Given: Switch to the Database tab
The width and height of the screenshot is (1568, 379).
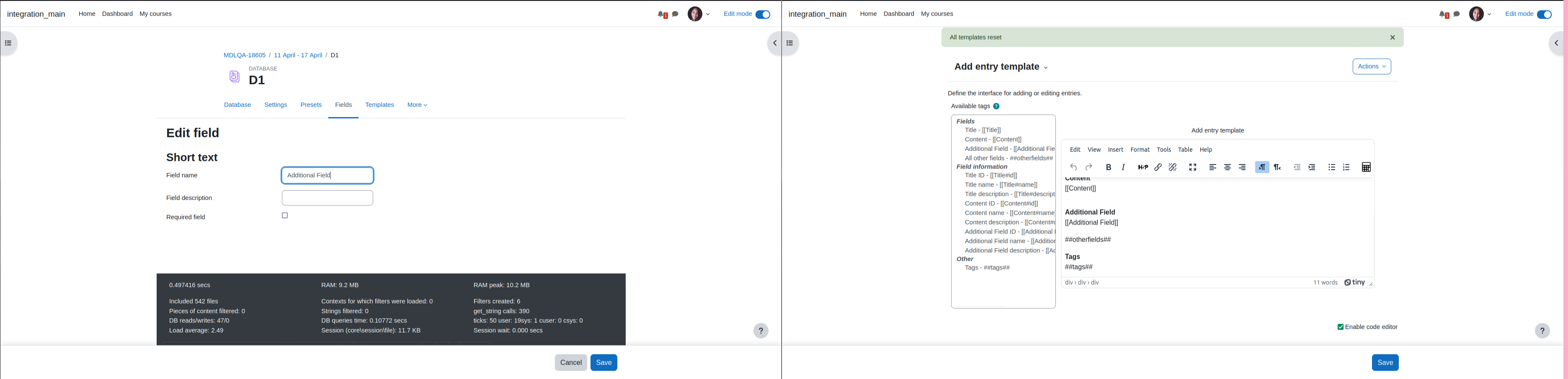Looking at the screenshot, I should coord(237,105).
